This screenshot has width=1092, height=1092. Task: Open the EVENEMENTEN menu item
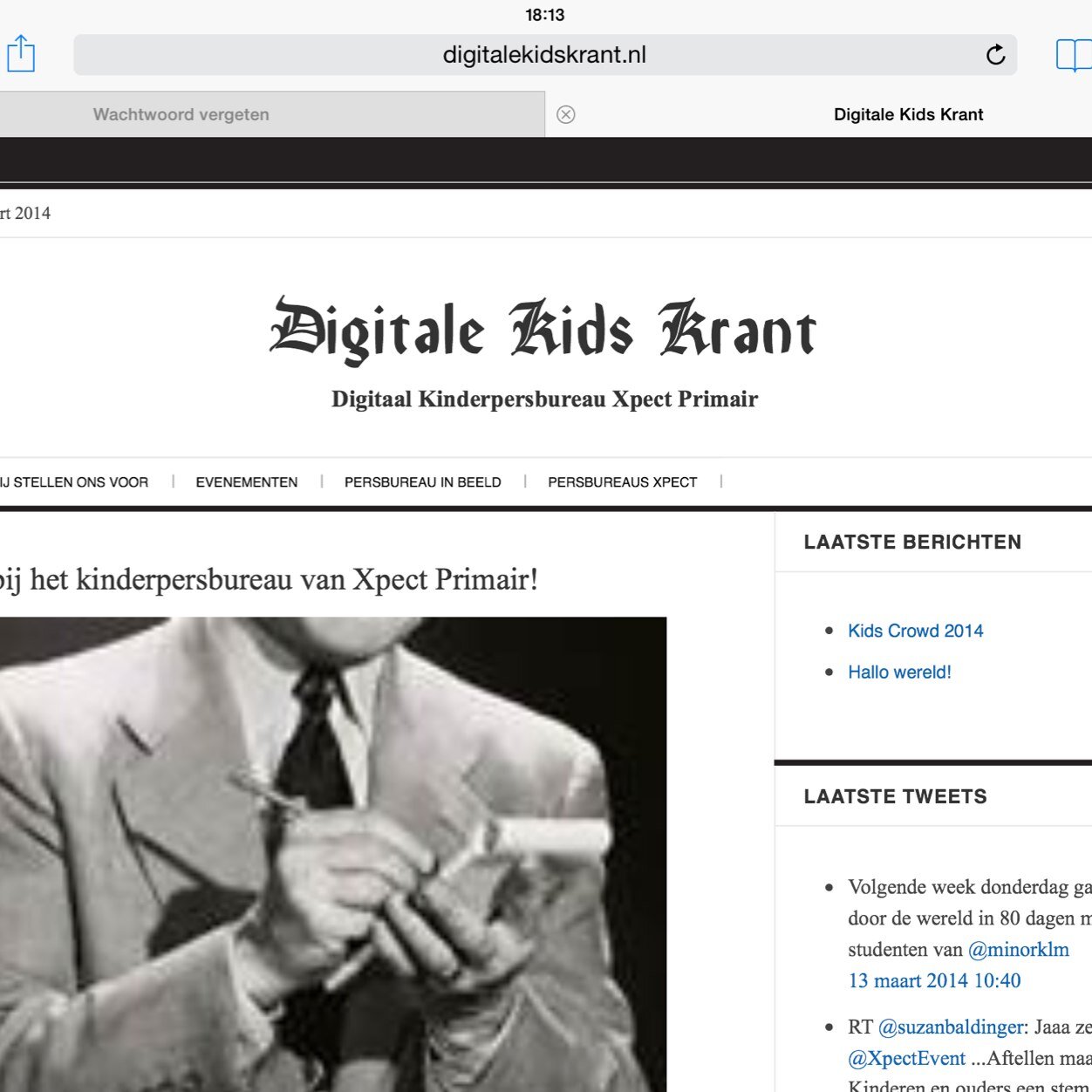(x=247, y=482)
